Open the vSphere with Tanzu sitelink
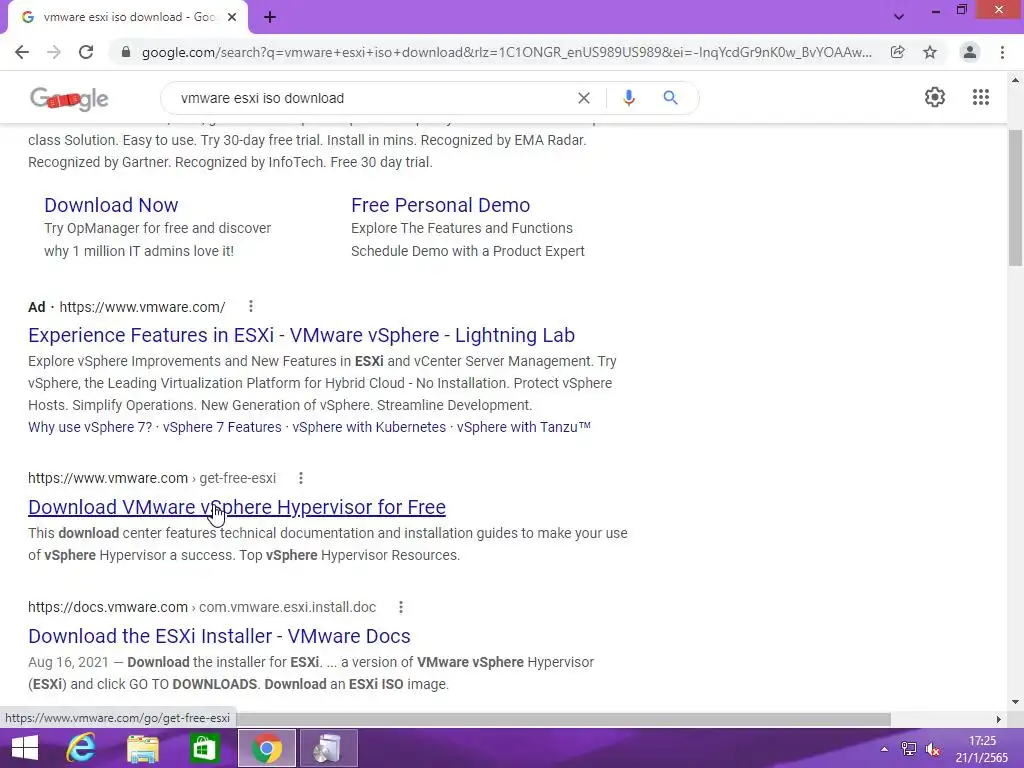Image resolution: width=1024 pixels, height=768 pixels. [x=524, y=427]
